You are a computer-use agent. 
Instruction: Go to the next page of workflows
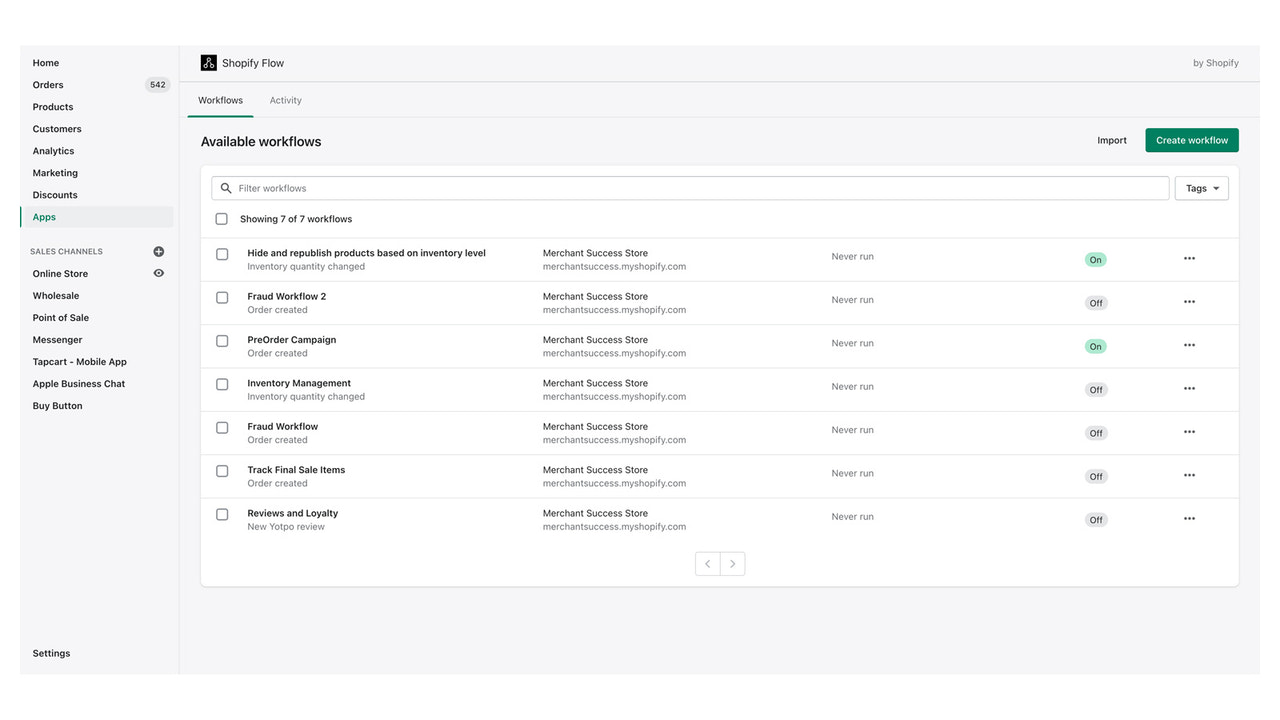[x=732, y=563]
